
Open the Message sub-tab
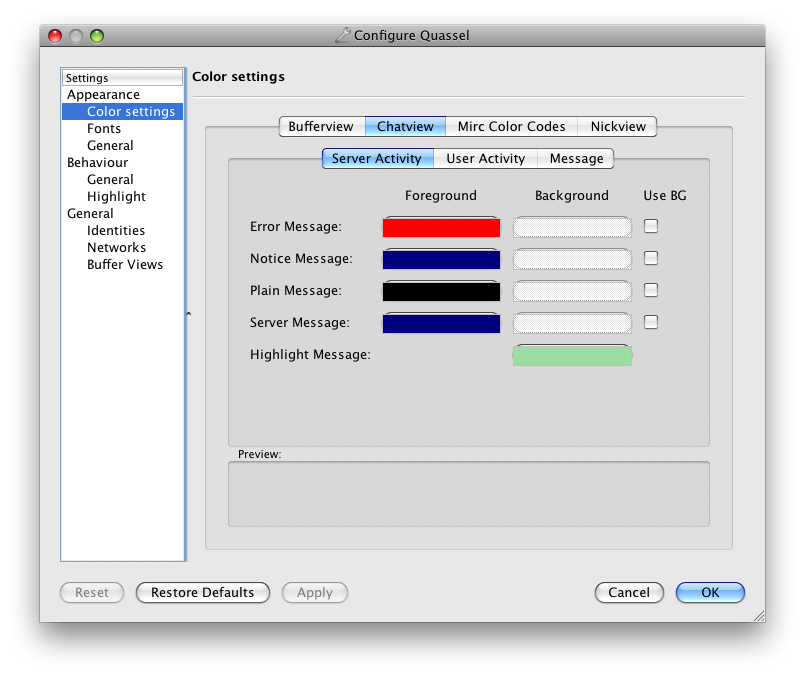click(x=576, y=158)
